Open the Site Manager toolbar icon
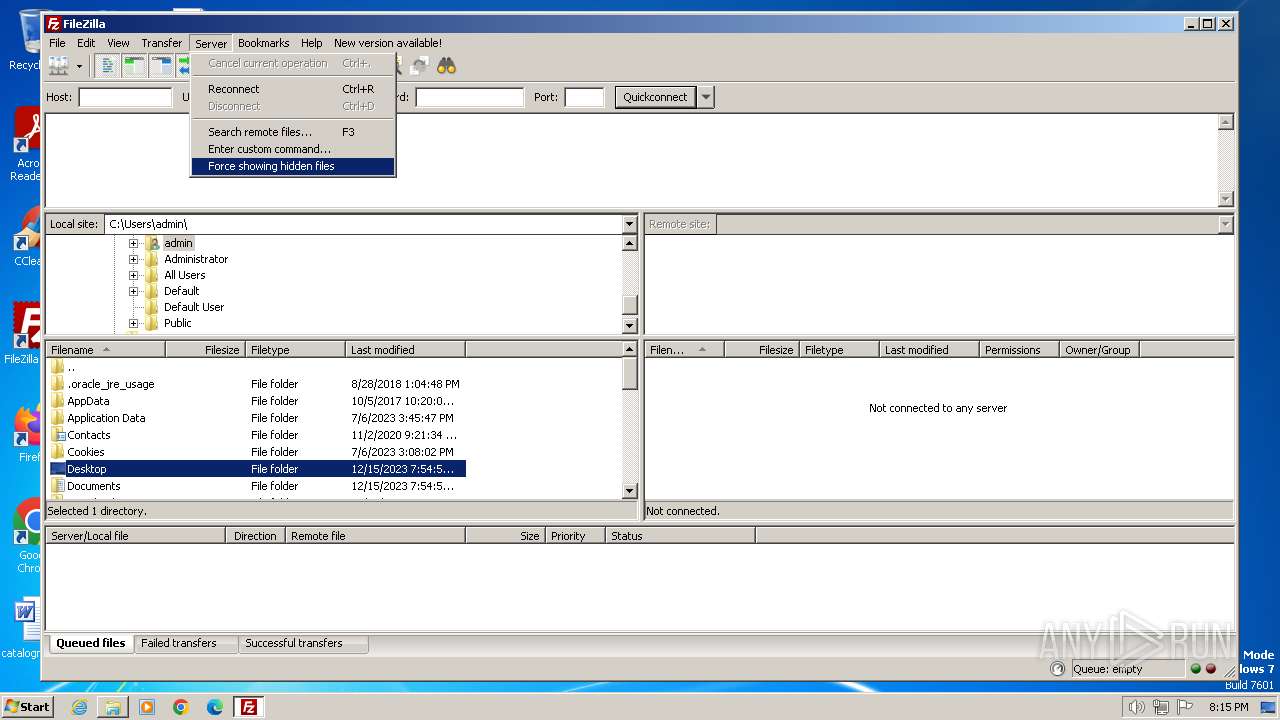 point(58,66)
